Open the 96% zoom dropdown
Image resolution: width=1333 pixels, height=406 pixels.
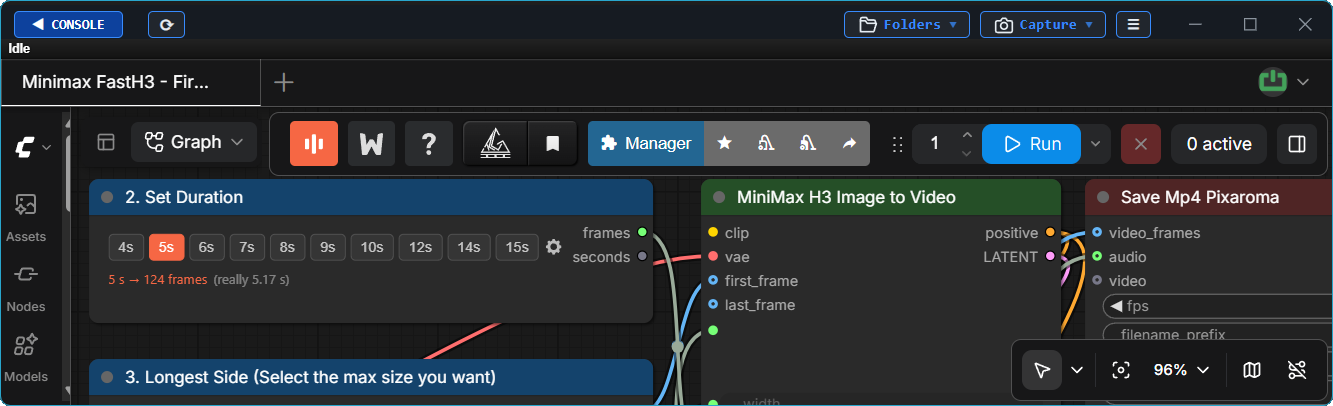(x=1181, y=370)
